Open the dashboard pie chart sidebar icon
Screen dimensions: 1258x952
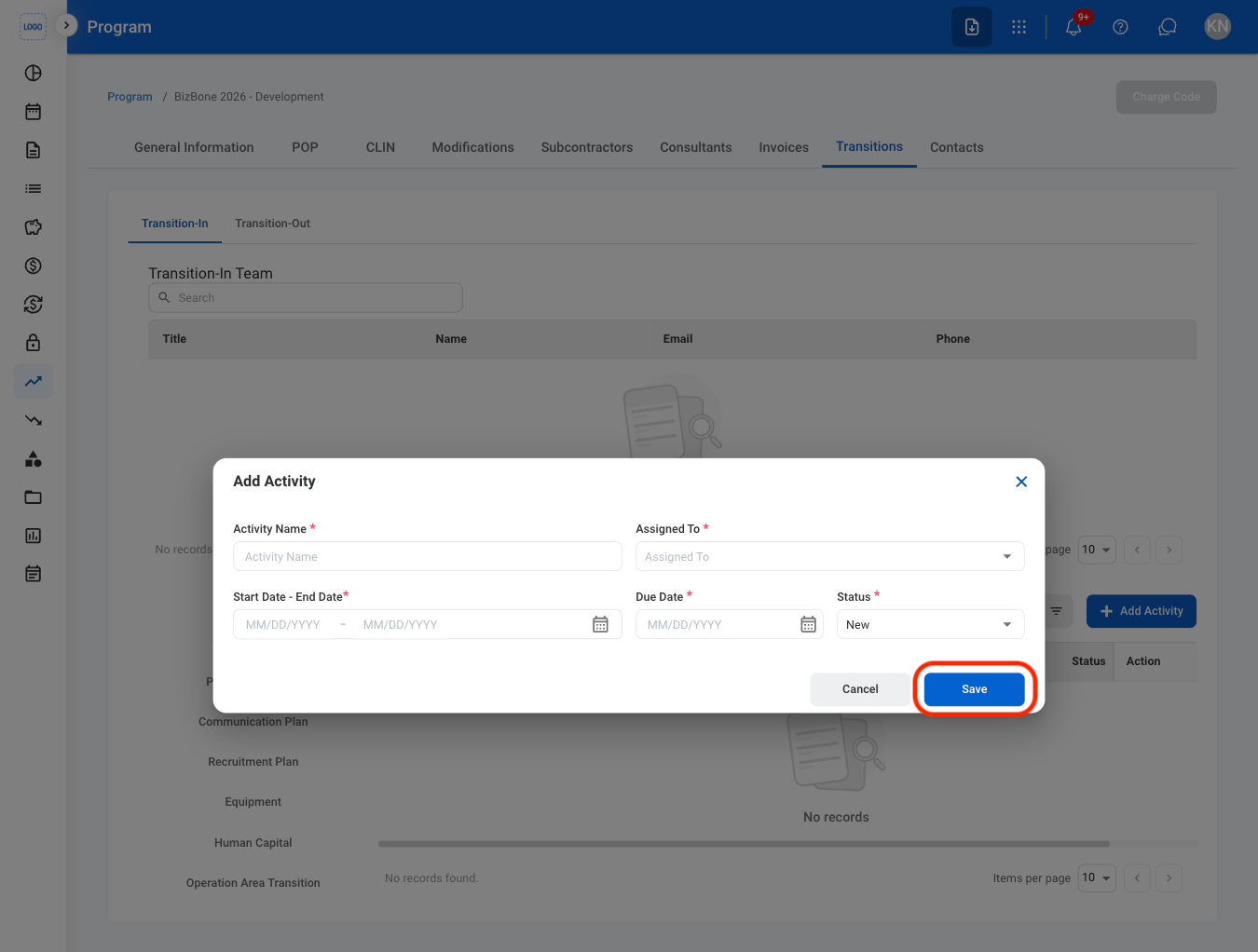(x=34, y=73)
